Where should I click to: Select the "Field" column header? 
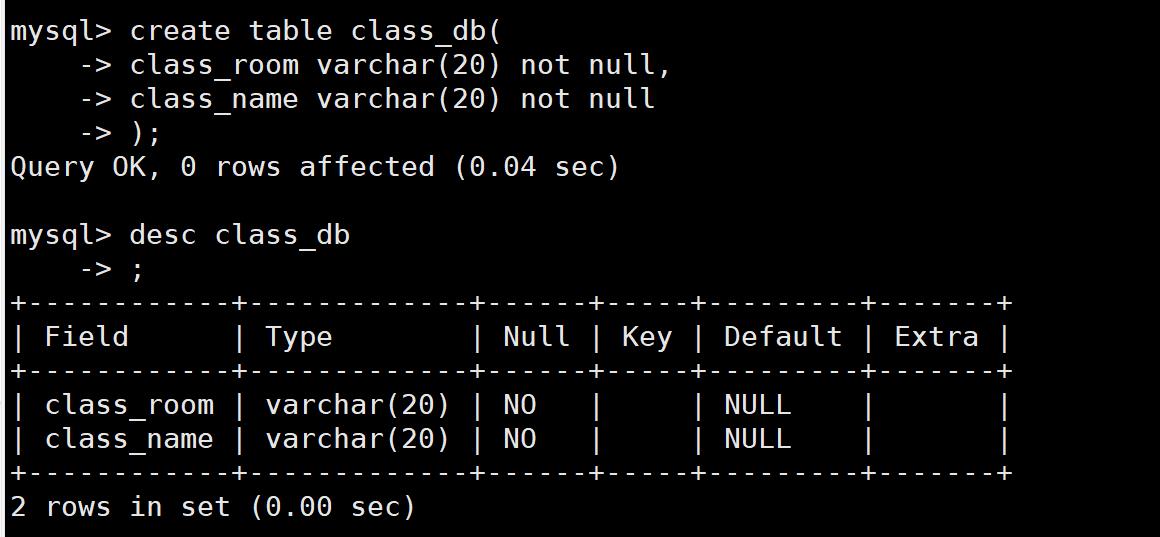click(x=87, y=337)
